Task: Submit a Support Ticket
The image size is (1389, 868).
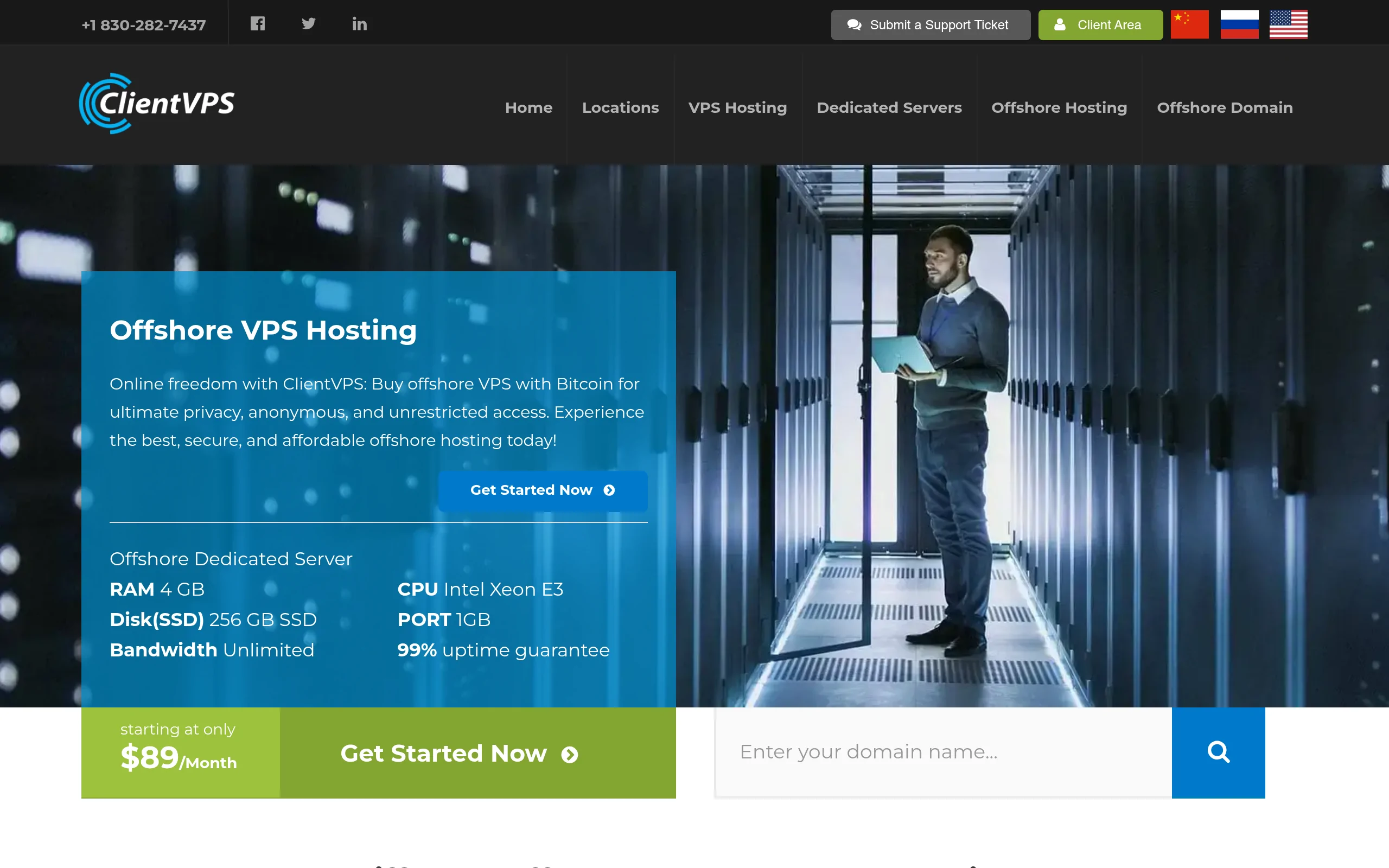Action: pyautogui.click(x=931, y=25)
